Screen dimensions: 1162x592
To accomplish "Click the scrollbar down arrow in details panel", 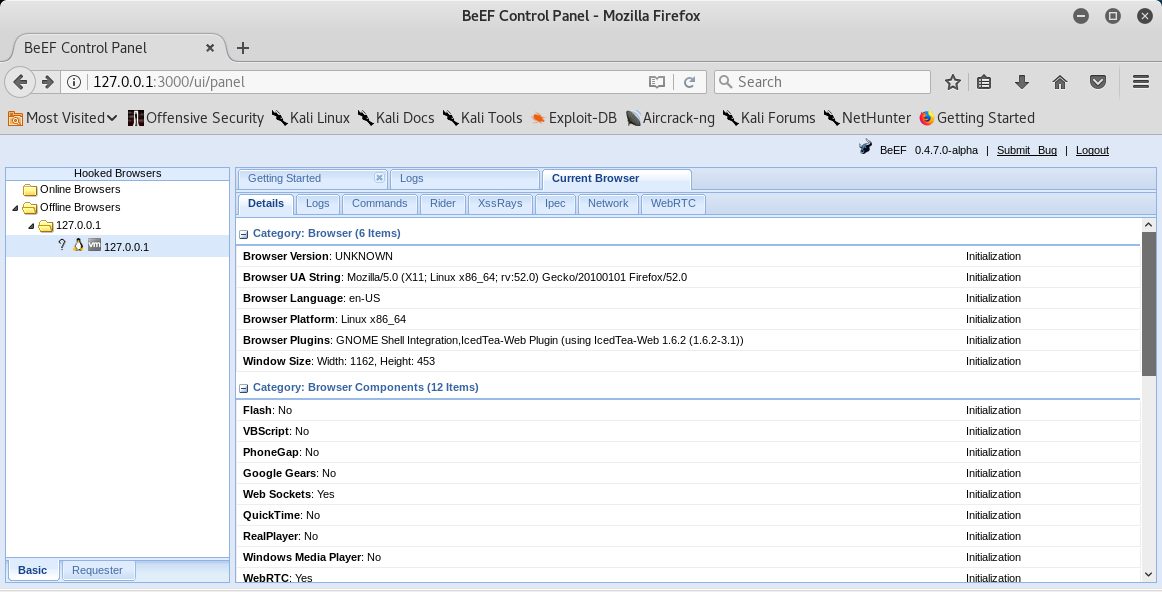I will [x=1149, y=574].
